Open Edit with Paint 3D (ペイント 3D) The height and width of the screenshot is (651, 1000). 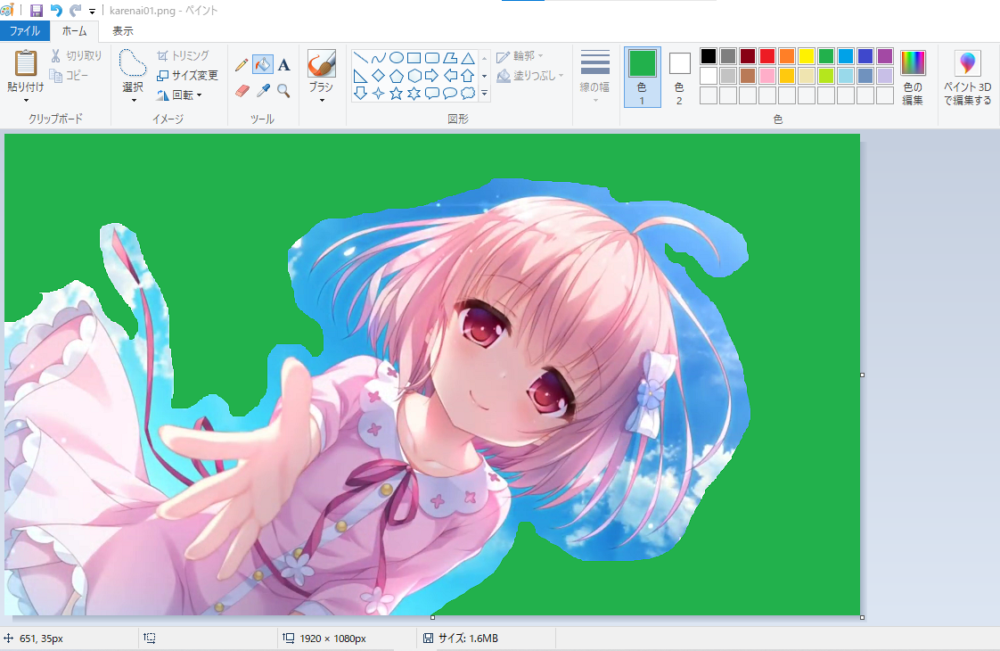[967, 75]
